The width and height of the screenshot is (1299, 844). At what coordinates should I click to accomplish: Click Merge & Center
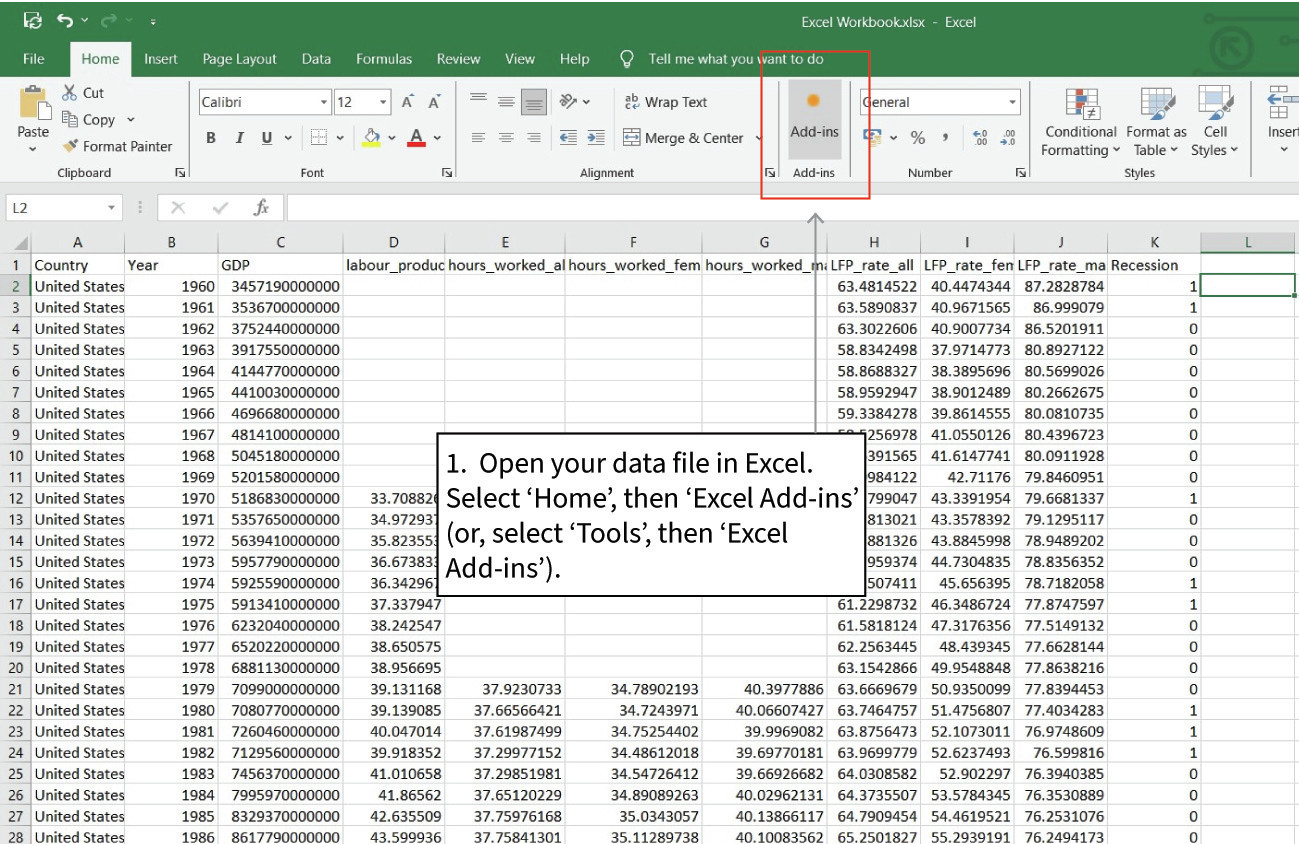click(689, 138)
